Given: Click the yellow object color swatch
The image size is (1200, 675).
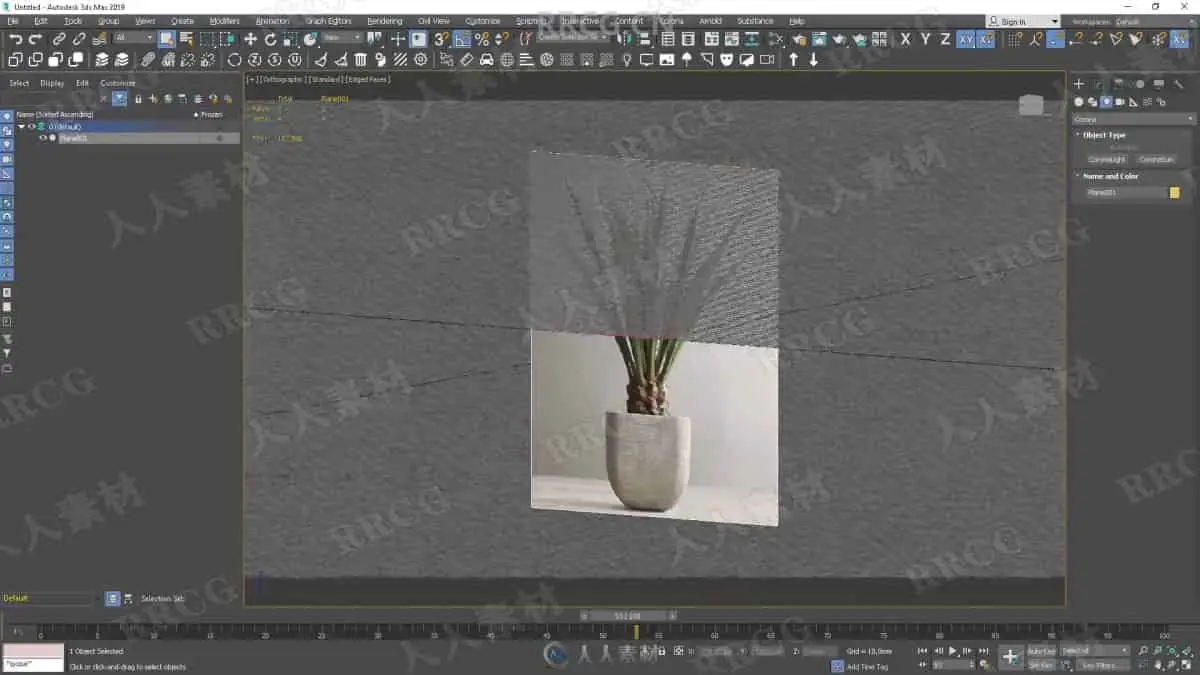Looking at the screenshot, I should pos(1175,192).
